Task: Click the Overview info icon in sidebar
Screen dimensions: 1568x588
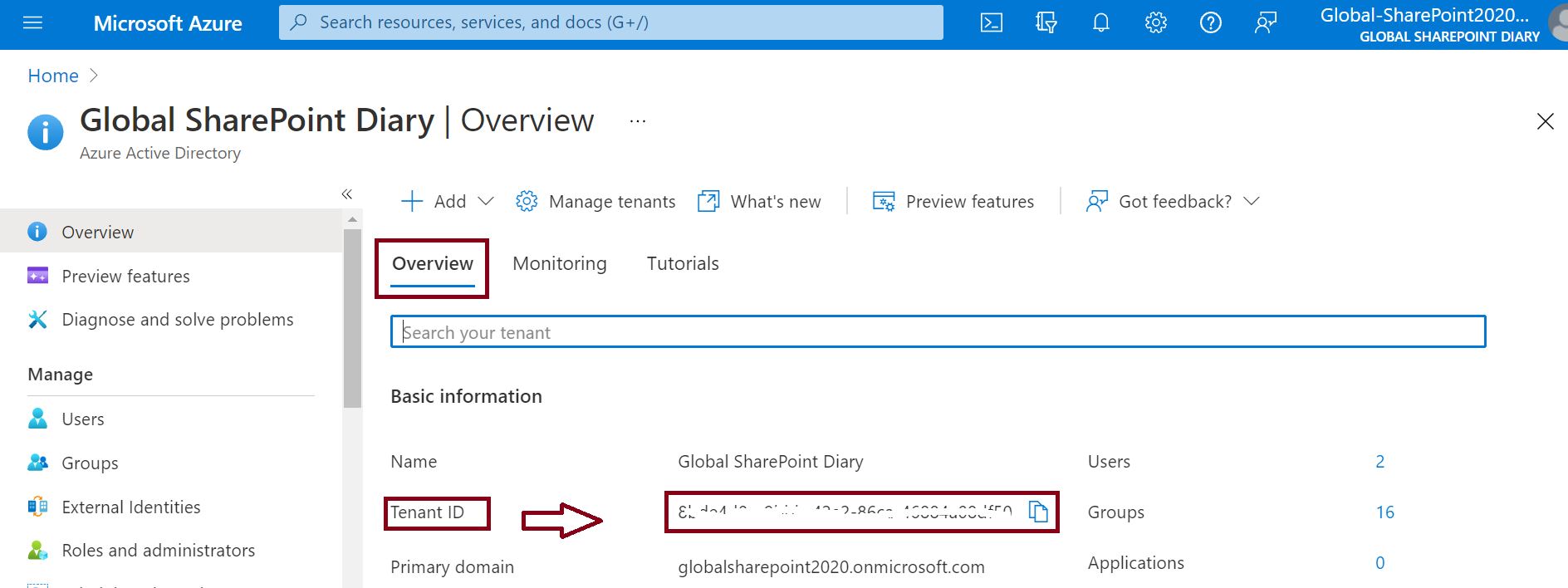Action: click(37, 232)
